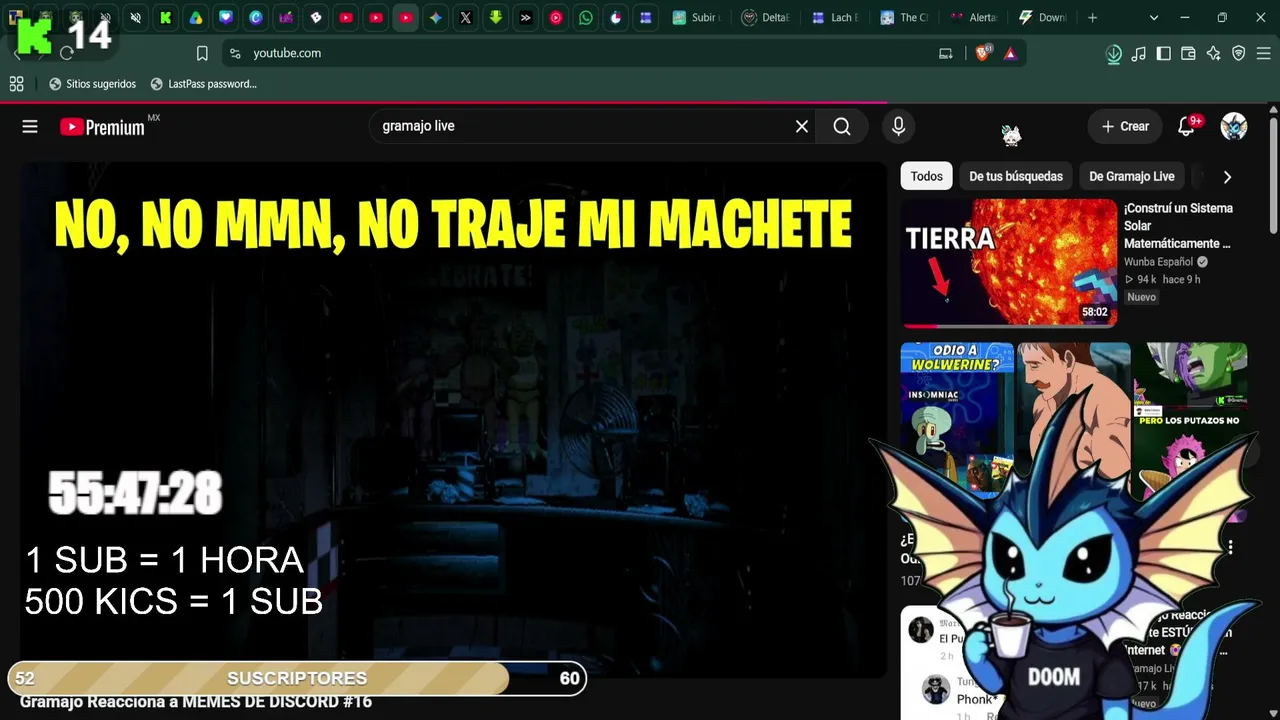Screen dimensions: 1280x720
Task: Switch to the 'Lach E' tab
Action: point(835,17)
